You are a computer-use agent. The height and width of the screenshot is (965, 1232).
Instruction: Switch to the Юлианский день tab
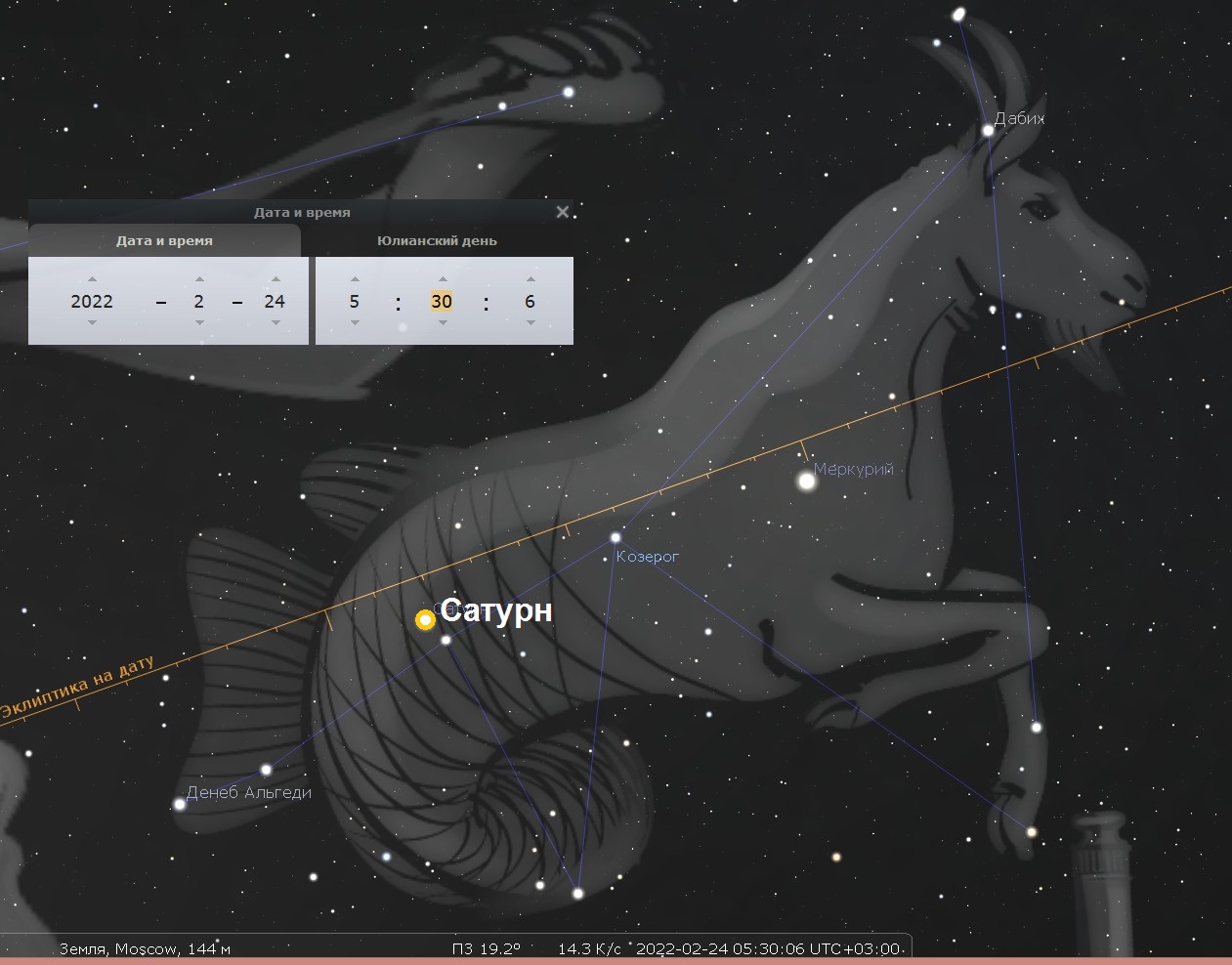pyautogui.click(x=437, y=241)
